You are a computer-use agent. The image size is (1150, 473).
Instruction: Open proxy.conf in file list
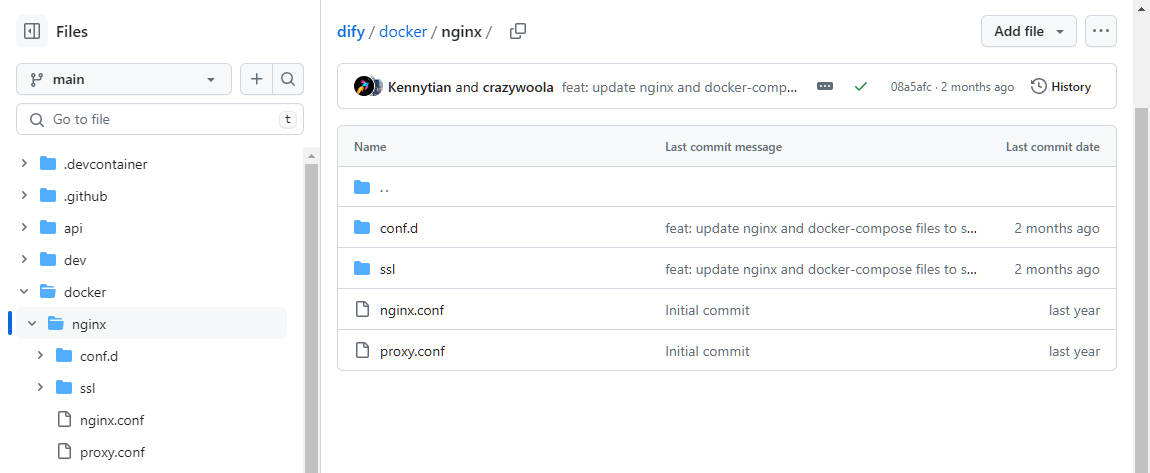(x=412, y=351)
